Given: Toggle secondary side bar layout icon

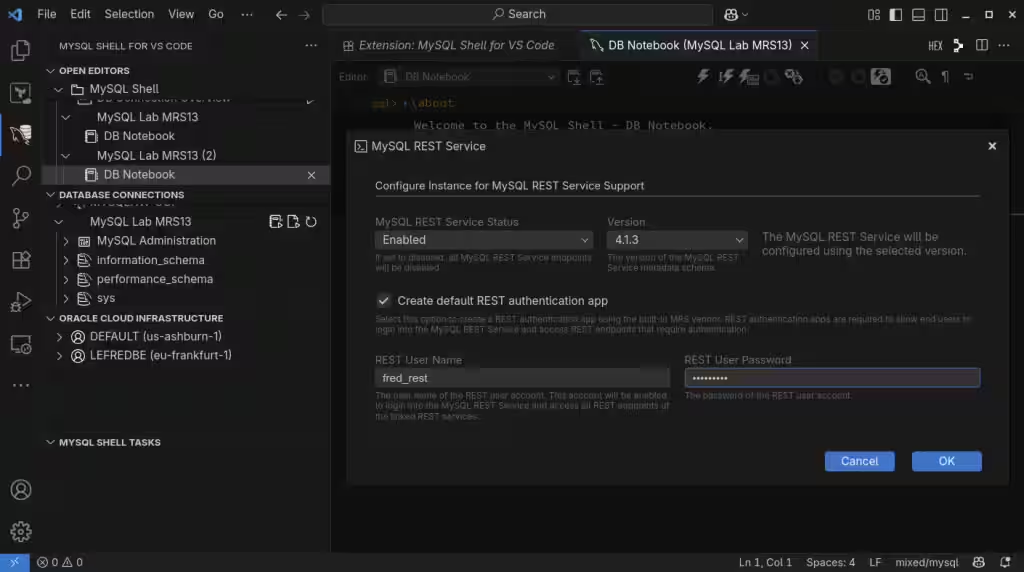Looking at the screenshot, I should pyautogui.click(x=941, y=14).
